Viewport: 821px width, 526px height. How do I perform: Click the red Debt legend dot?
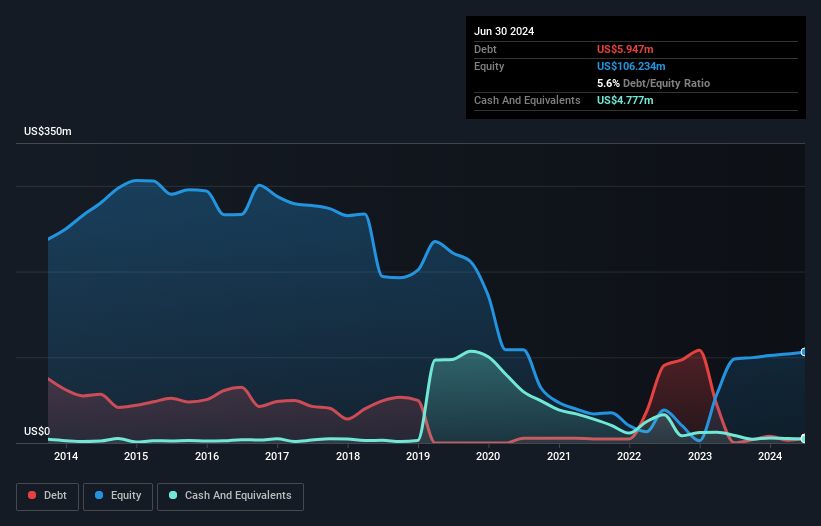tap(32, 495)
